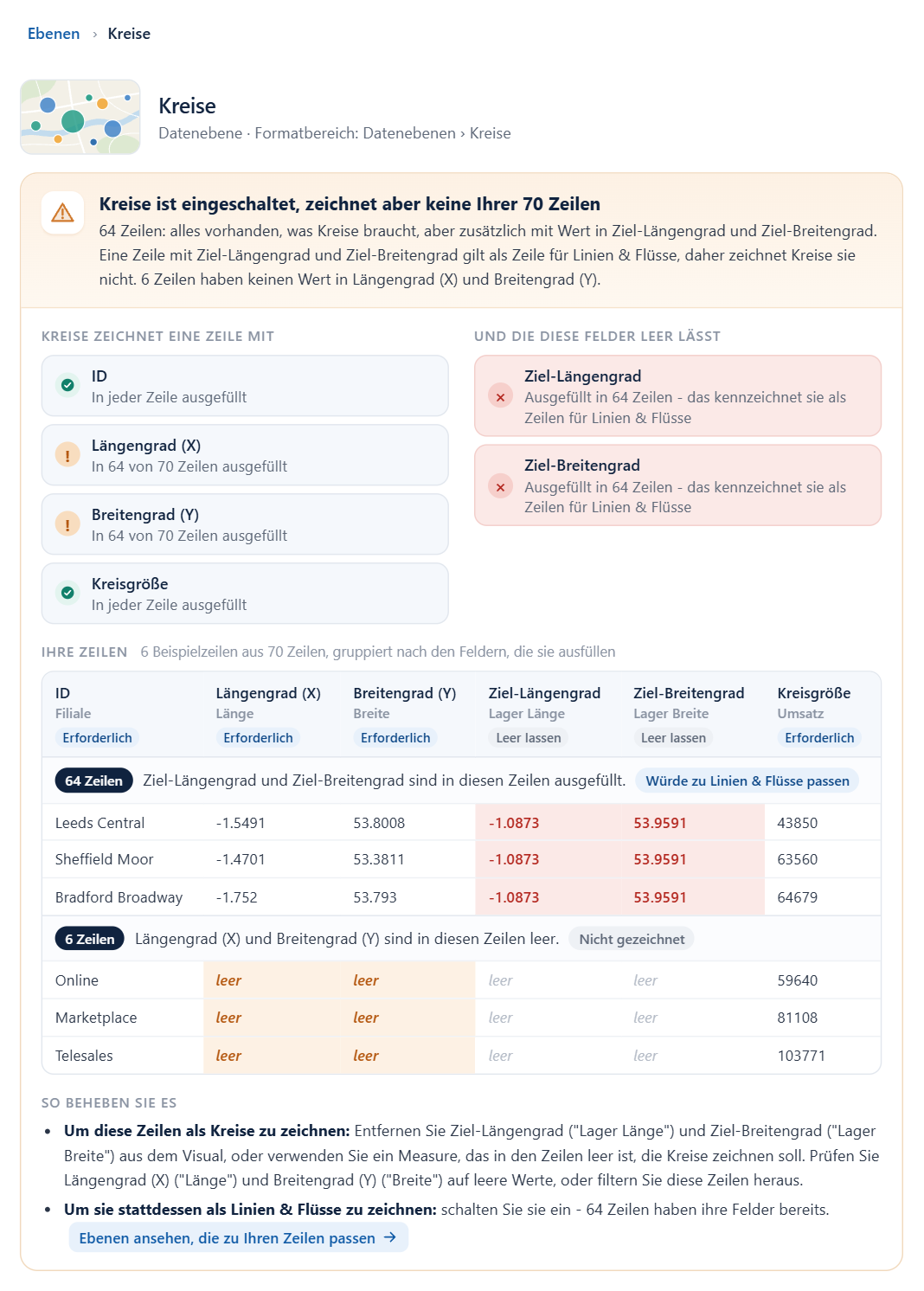The width and height of the screenshot is (924, 1291).
Task: Select the Leeds Central row
Action: click(x=461, y=823)
